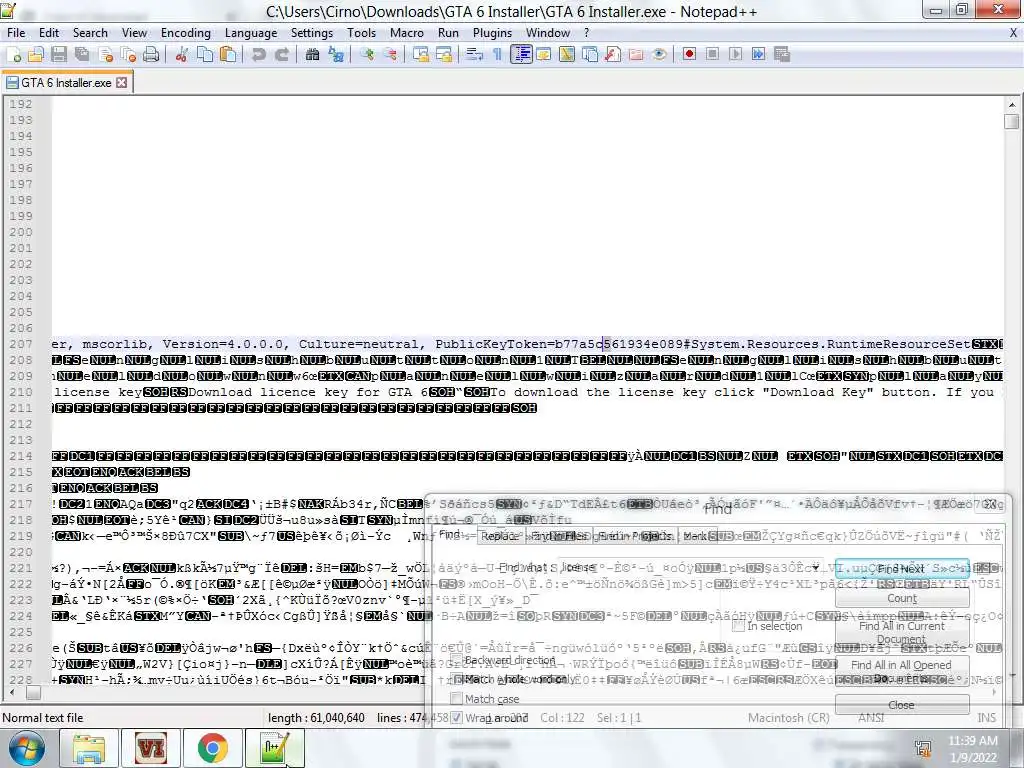Click the Find what input field
This screenshot has height=768, width=1024.
(x=691, y=568)
